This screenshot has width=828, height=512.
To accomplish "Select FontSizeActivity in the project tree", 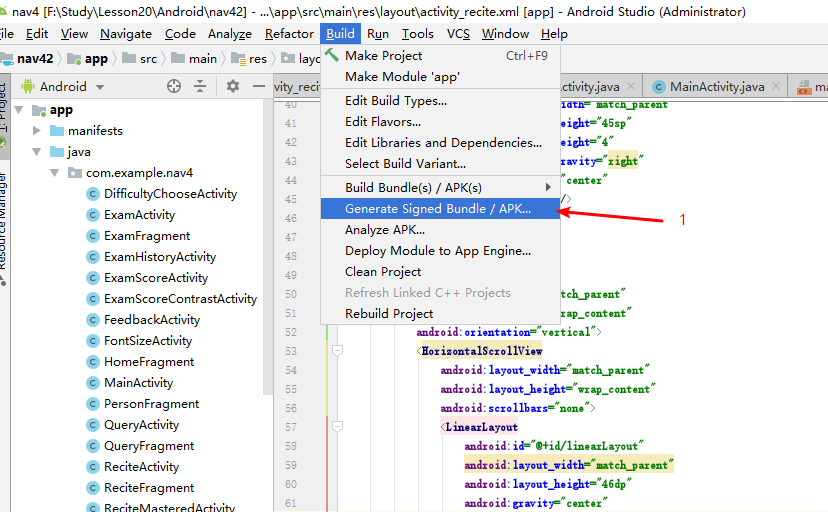I will tap(148, 341).
